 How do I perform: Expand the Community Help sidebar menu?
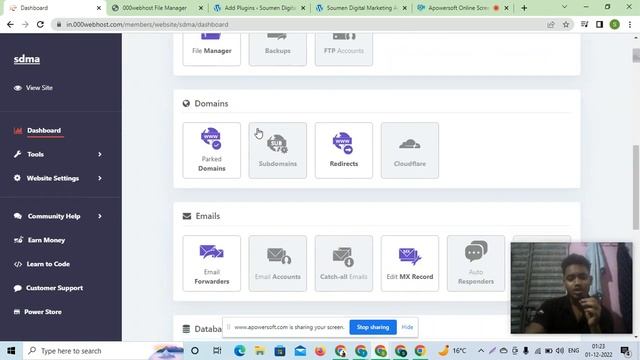tap(58, 216)
